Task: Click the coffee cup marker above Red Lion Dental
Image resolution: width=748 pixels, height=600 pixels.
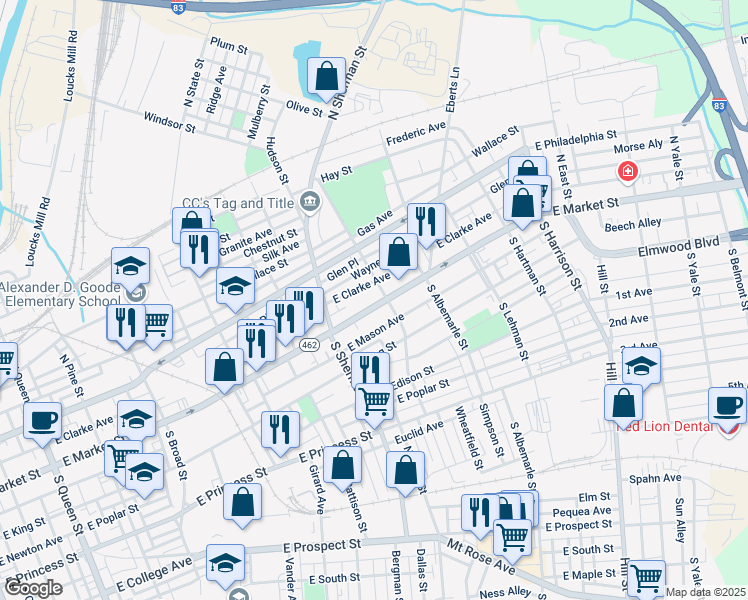Action: click(727, 406)
